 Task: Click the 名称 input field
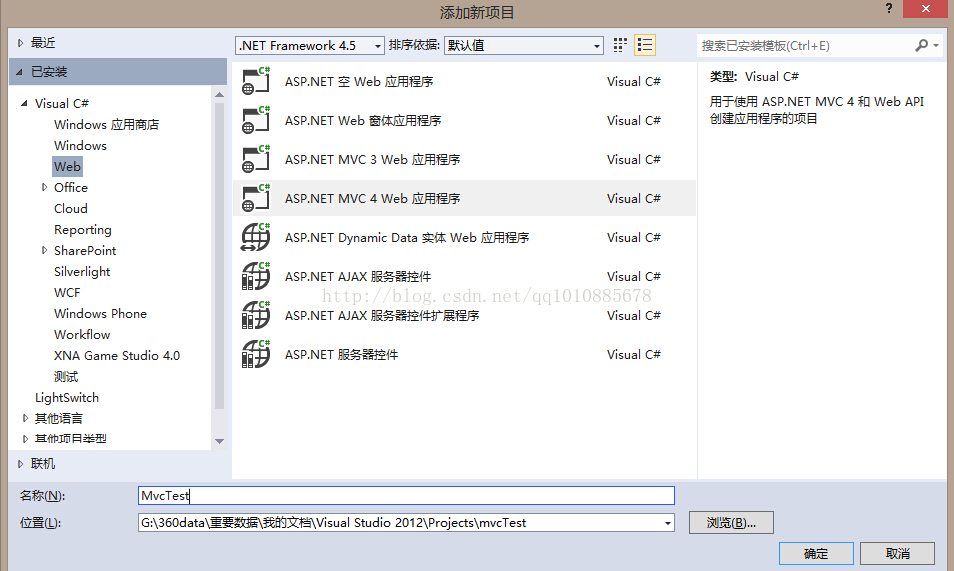coord(406,496)
